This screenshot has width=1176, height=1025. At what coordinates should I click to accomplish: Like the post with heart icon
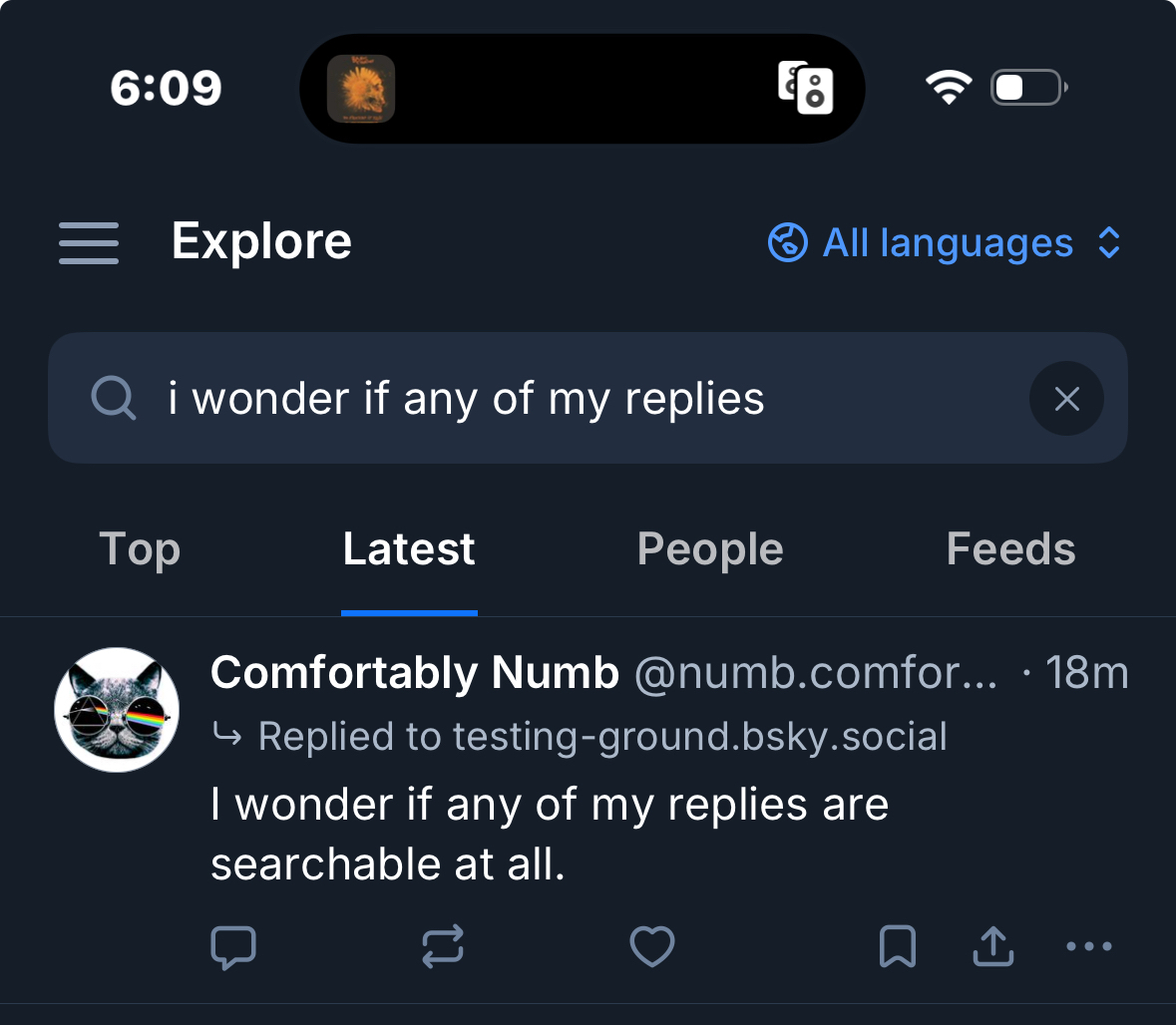click(652, 947)
